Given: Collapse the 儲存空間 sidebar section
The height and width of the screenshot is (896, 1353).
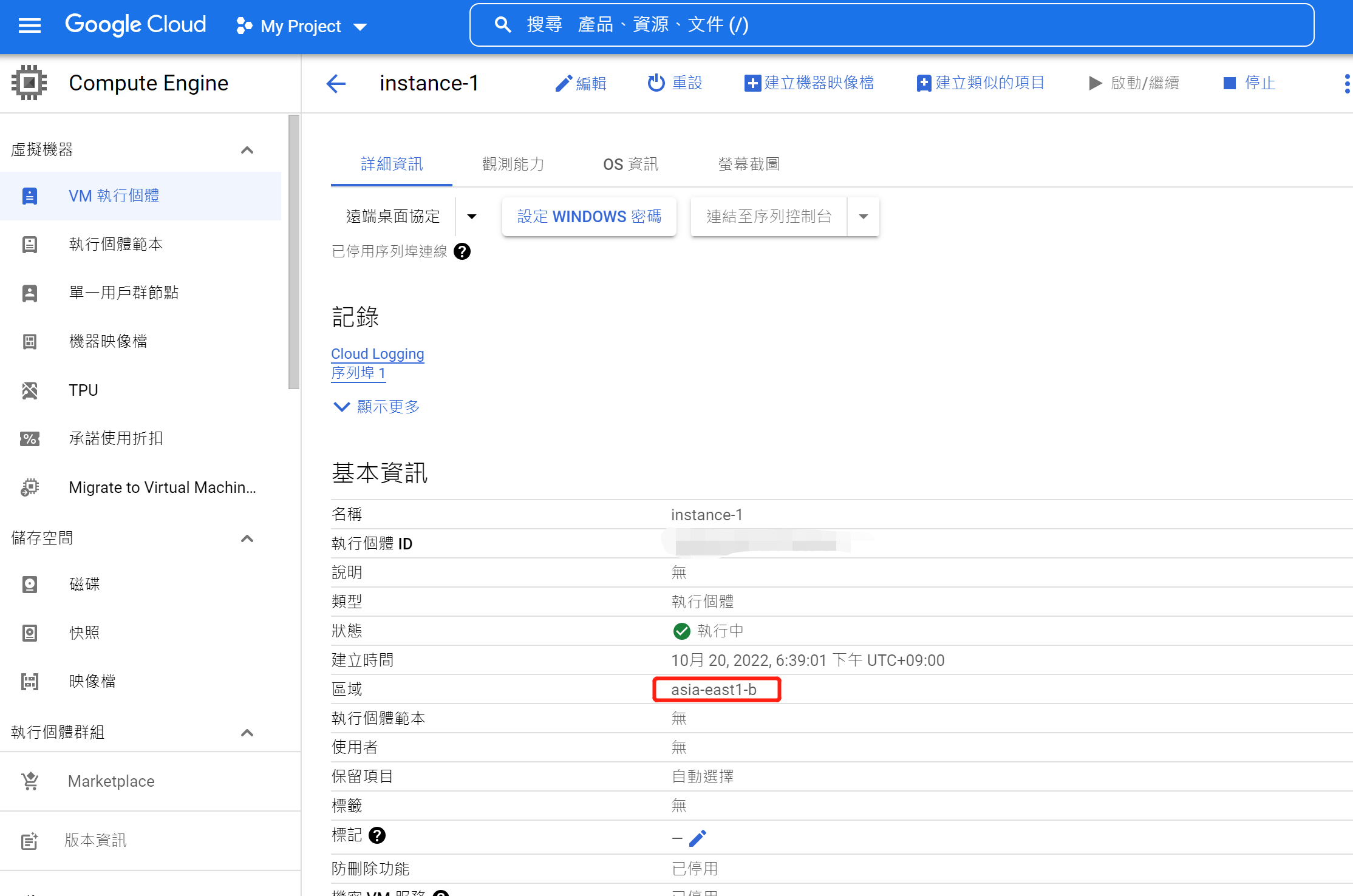Looking at the screenshot, I should [x=247, y=538].
